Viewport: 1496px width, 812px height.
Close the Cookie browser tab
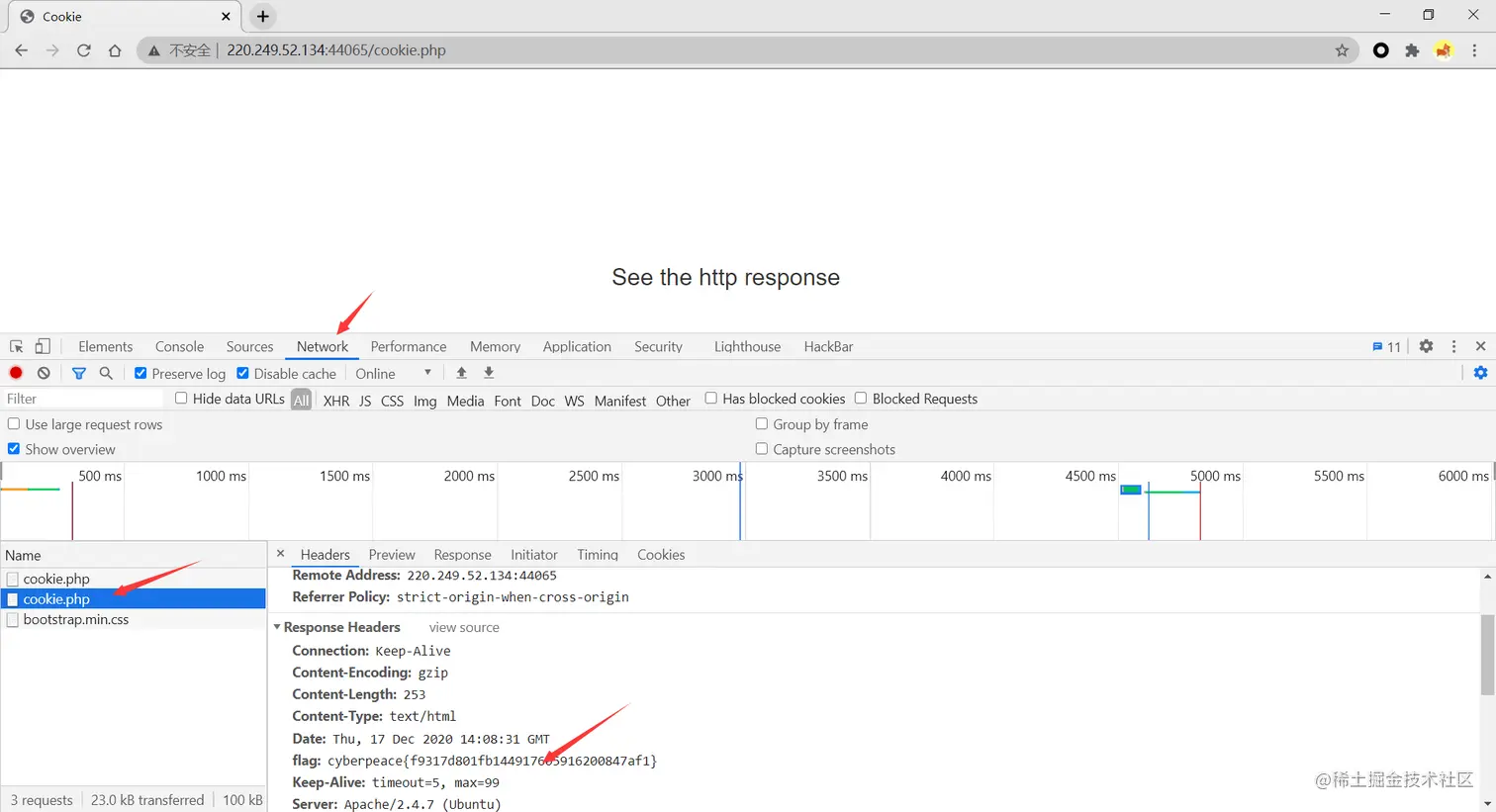point(226,17)
